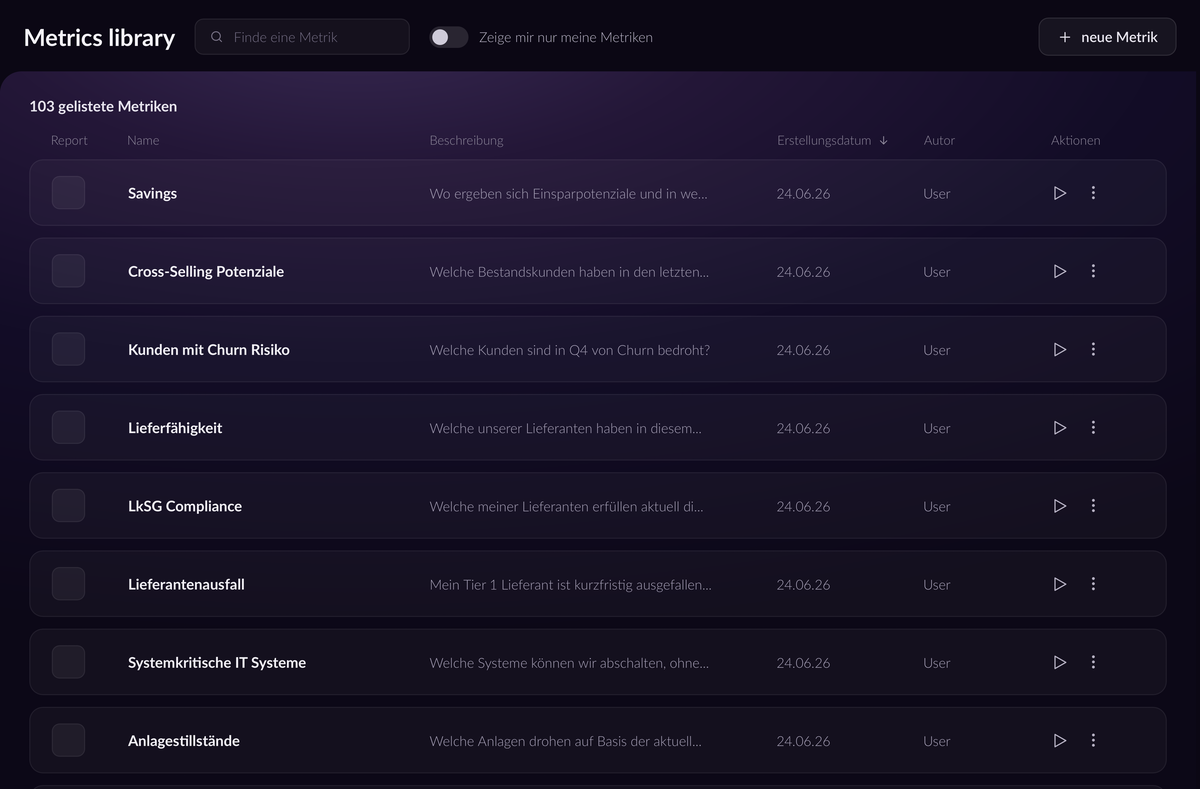Click description 'Welche Kunden sind in Q4'

(570, 349)
